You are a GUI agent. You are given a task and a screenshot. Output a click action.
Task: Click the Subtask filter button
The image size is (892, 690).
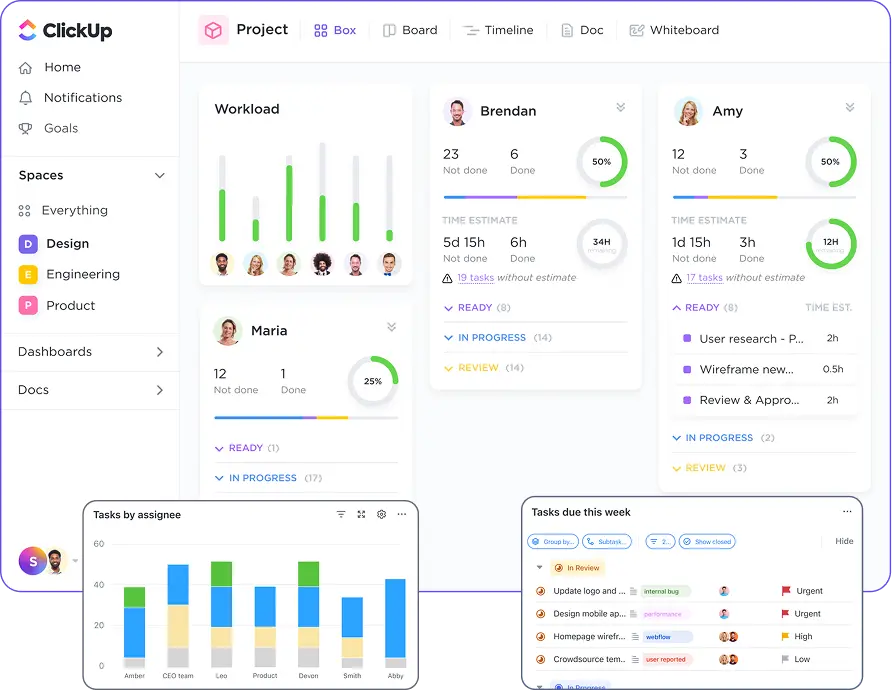coord(607,542)
